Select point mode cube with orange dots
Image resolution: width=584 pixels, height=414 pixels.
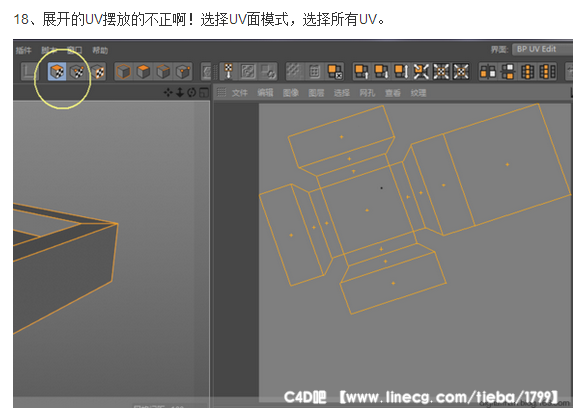click(183, 71)
